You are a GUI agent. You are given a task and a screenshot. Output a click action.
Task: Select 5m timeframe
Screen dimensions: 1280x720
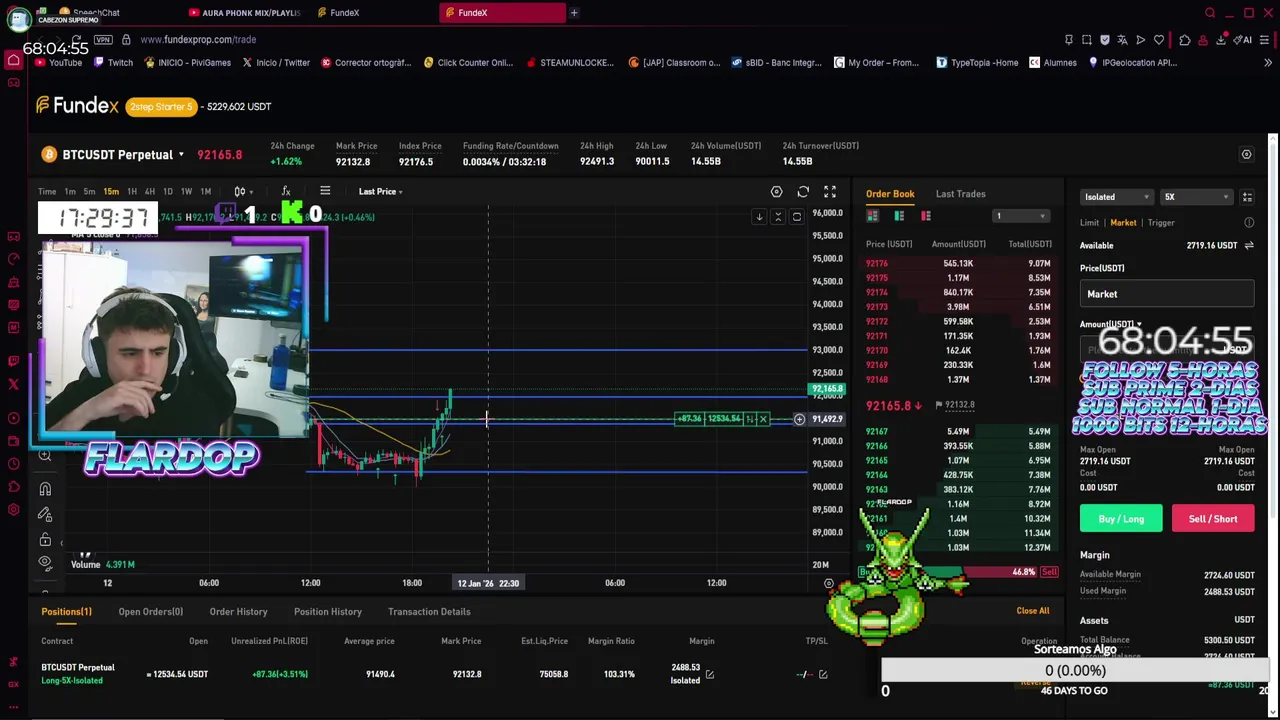[x=89, y=192]
